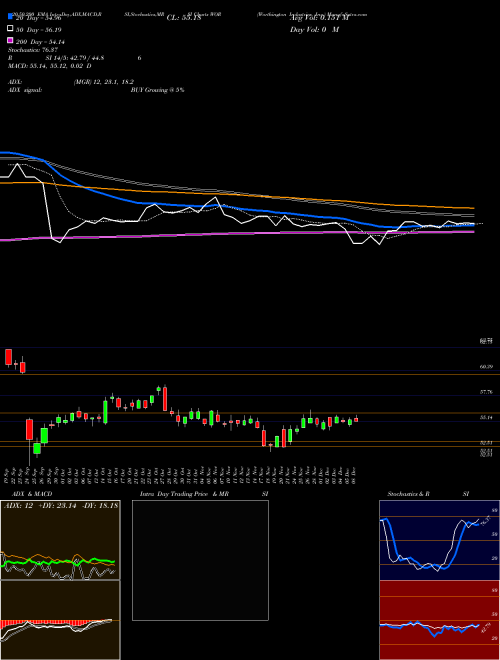500x660 pixels.
Task: Click the ADX: 12 +DY: 23.14 -DY: 18.18 header
Action: [61, 505]
